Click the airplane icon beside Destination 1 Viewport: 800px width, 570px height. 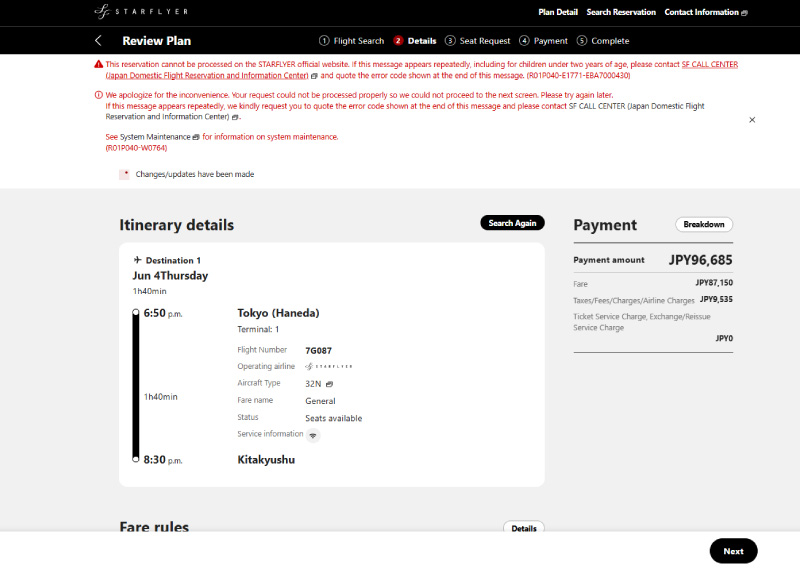click(x=137, y=260)
